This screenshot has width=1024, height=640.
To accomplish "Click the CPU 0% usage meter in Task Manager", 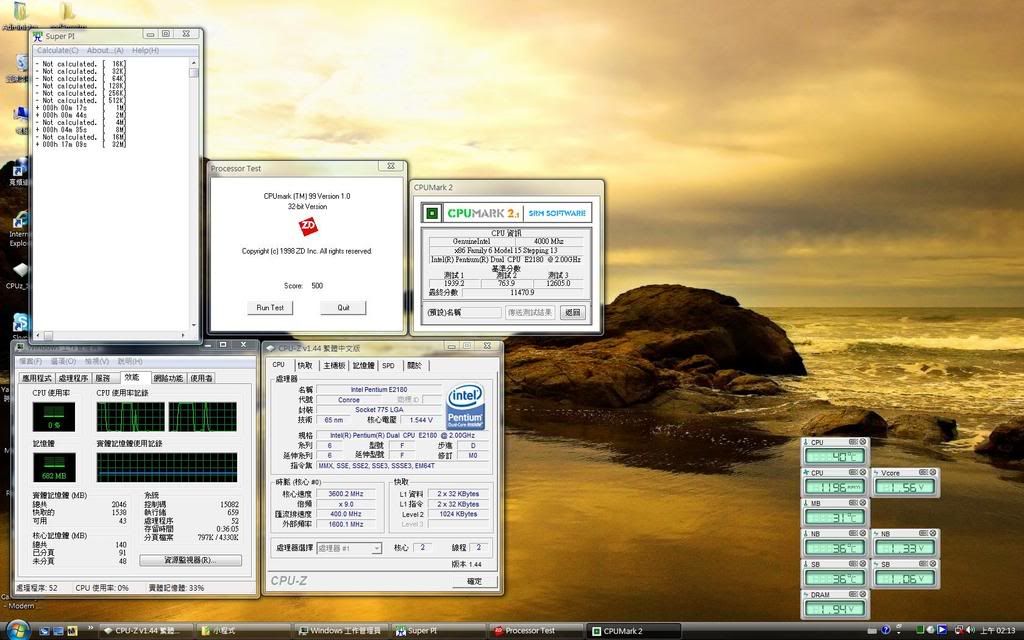I will [x=54, y=417].
